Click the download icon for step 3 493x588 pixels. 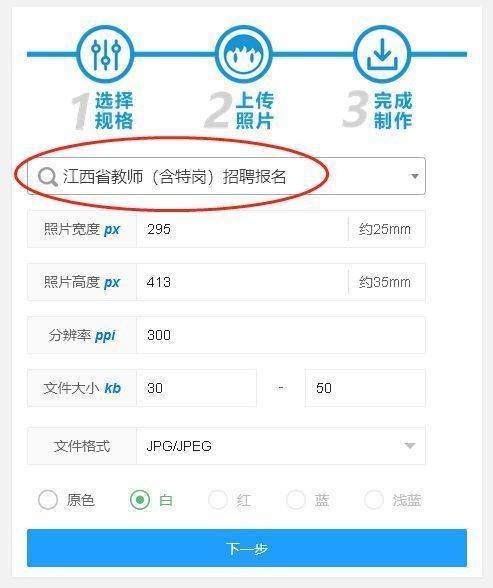pos(382,54)
